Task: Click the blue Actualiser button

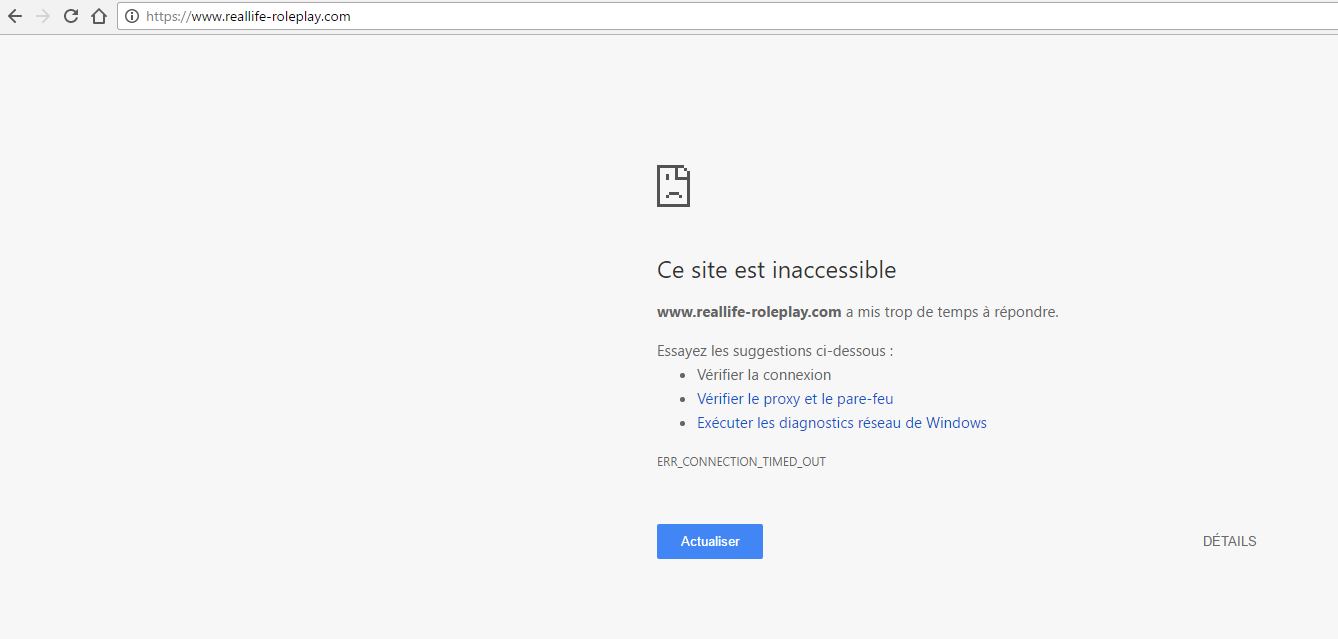Action: tap(709, 541)
